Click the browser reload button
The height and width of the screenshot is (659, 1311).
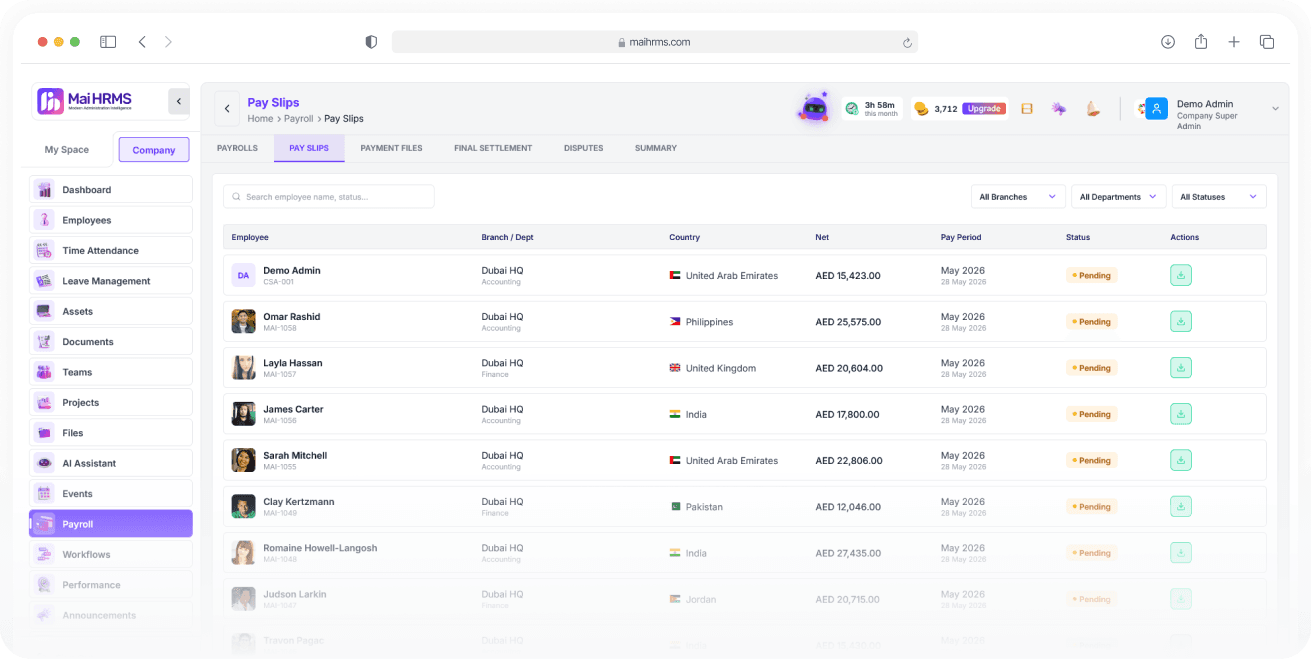click(907, 42)
